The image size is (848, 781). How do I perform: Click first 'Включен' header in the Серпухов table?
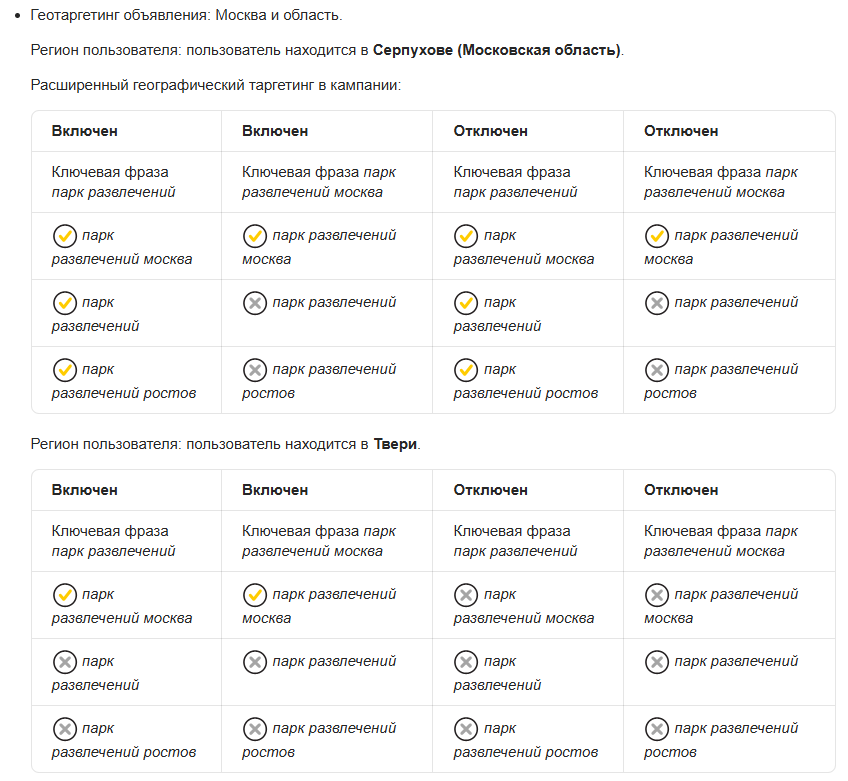click(x=85, y=131)
